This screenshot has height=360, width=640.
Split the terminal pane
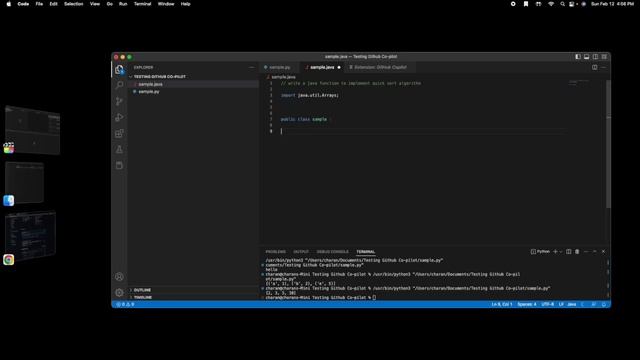pyautogui.click(x=569, y=252)
